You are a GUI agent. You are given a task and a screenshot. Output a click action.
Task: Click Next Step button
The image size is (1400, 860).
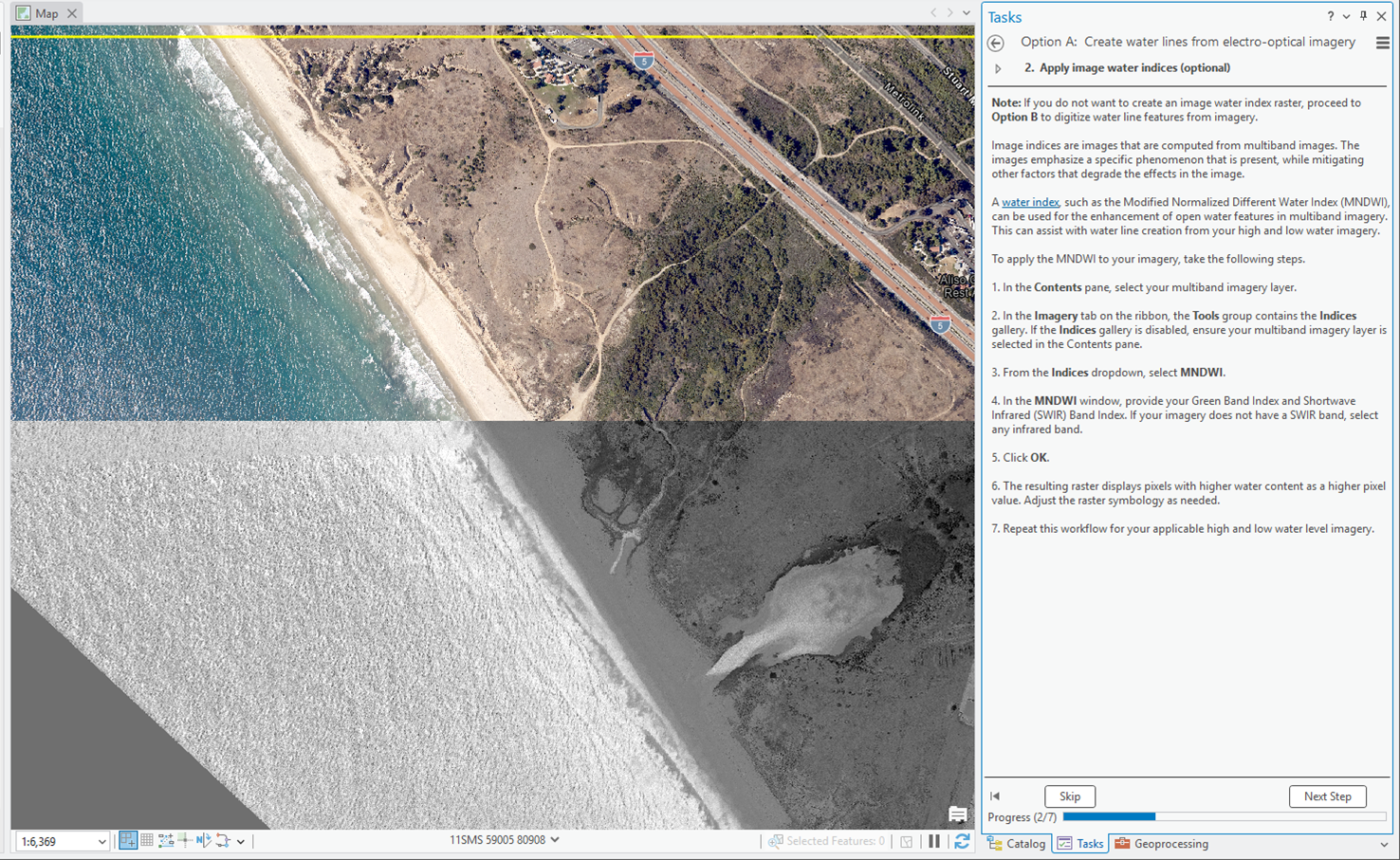(1327, 796)
